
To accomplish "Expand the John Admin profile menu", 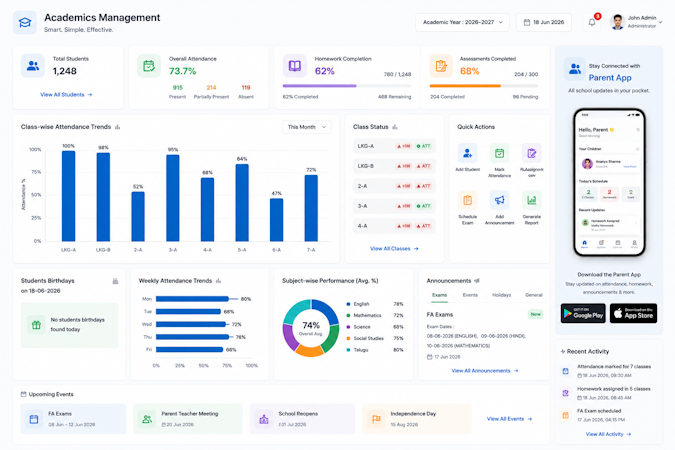I will [636, 22].
